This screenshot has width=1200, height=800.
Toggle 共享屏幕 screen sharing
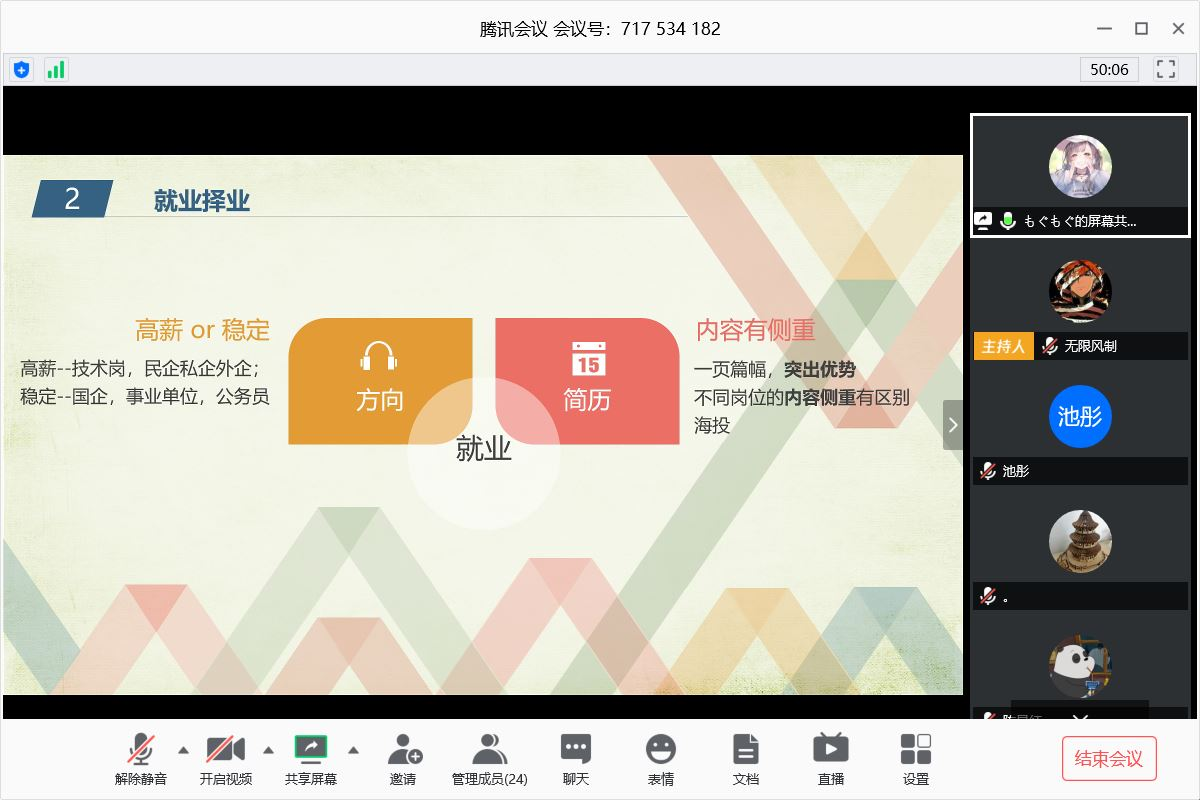click(311, 758)
